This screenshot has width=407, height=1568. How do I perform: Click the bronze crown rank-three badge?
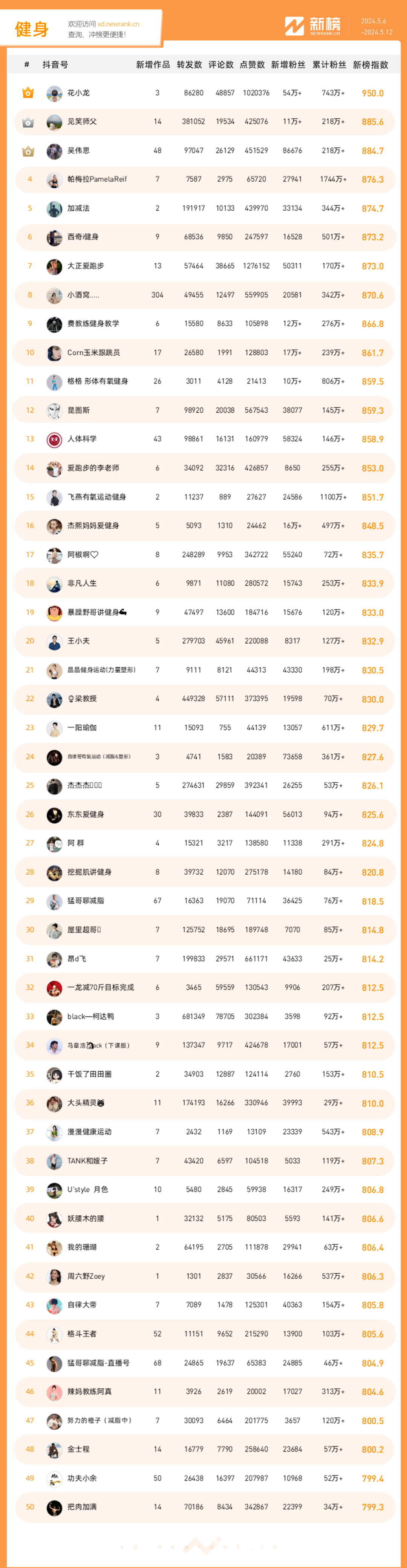(28, 151)
